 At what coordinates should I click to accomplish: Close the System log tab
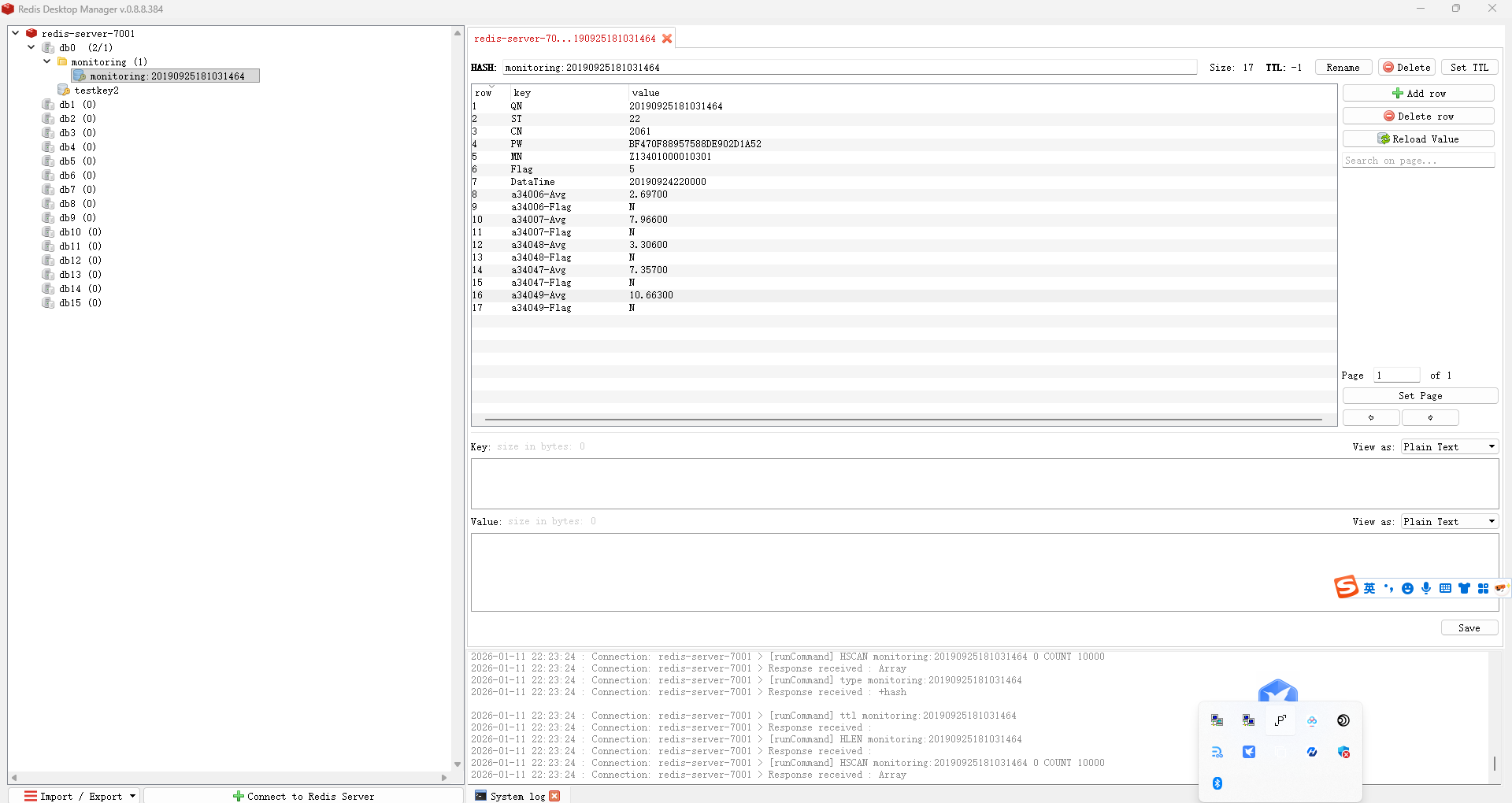click(554, 796)
